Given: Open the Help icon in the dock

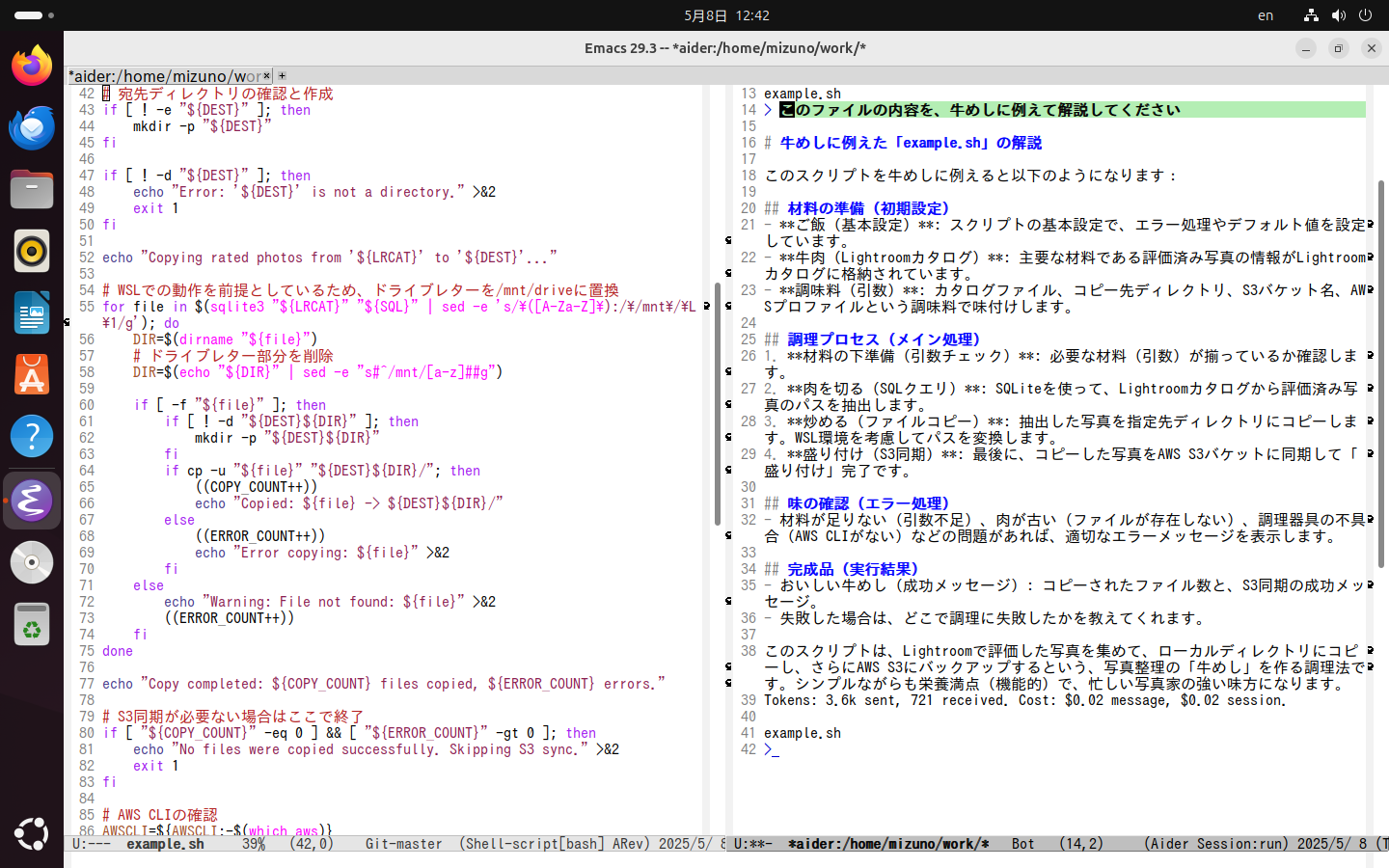Looking at the screenshot, I should point(32,437).
